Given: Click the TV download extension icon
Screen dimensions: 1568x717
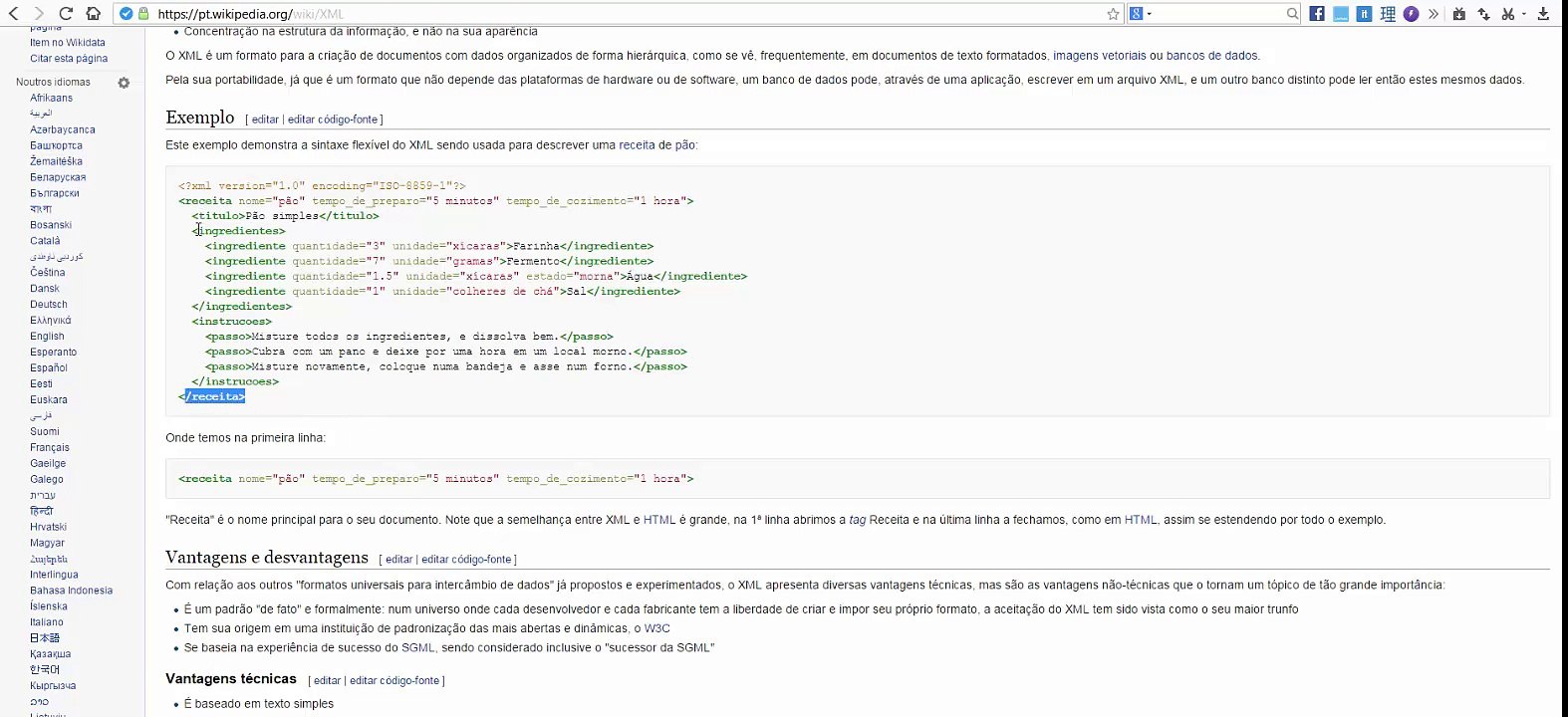Looking at the screenshot, I should click(1458, 14).
